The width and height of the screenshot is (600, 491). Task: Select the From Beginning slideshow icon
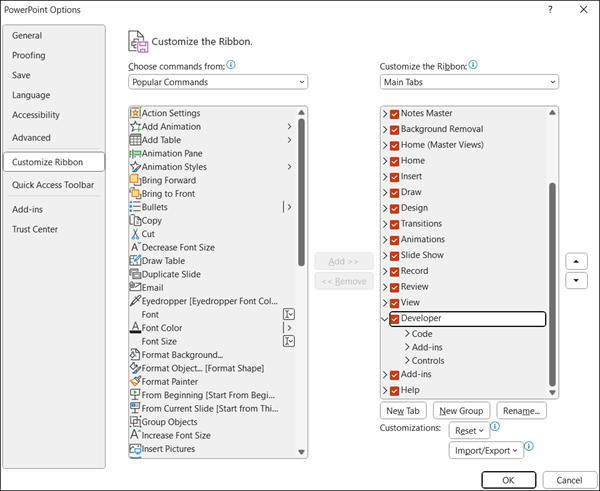[x=135, y=395]
